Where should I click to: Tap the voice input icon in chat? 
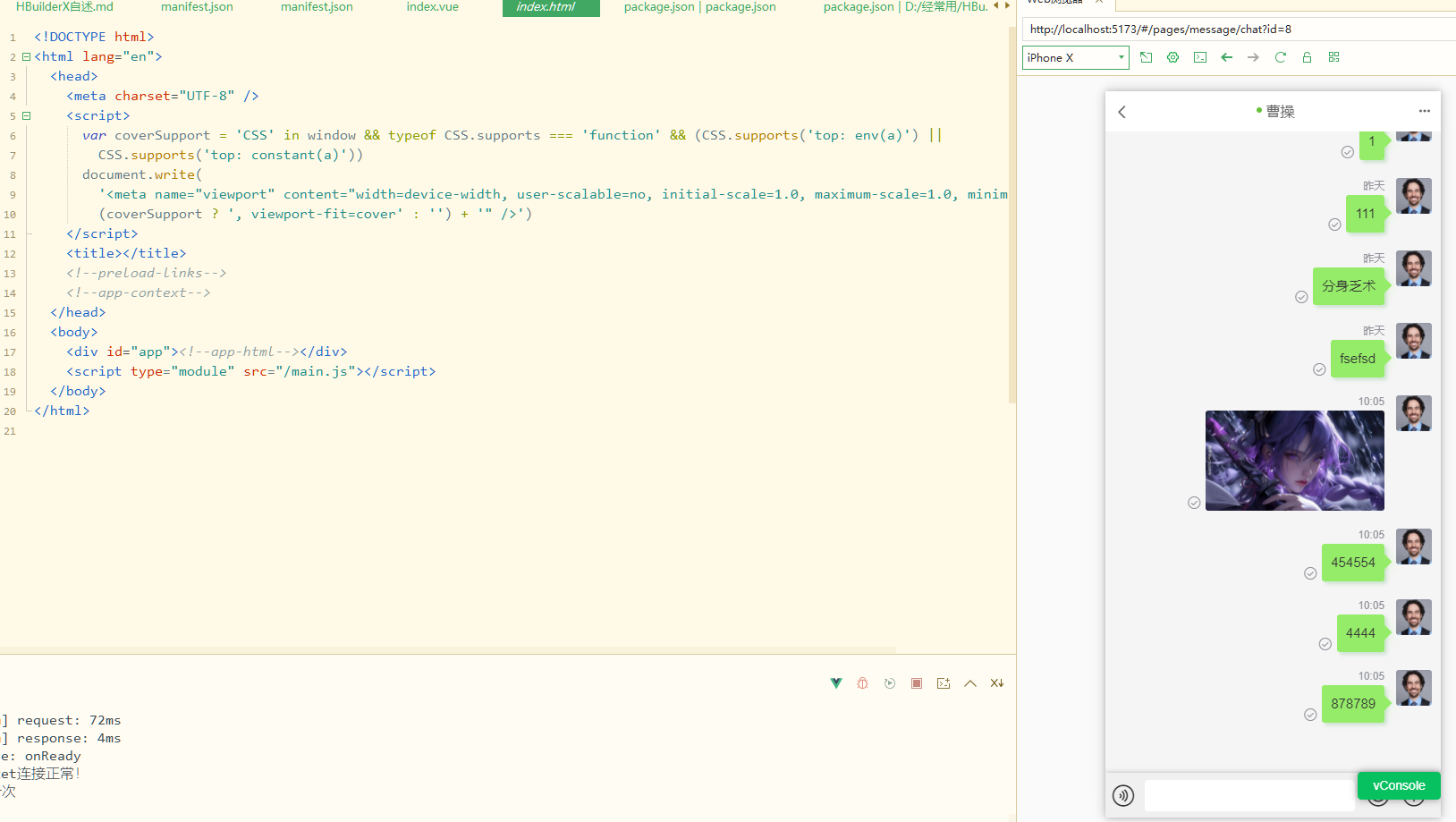(x=1123, y=795)
